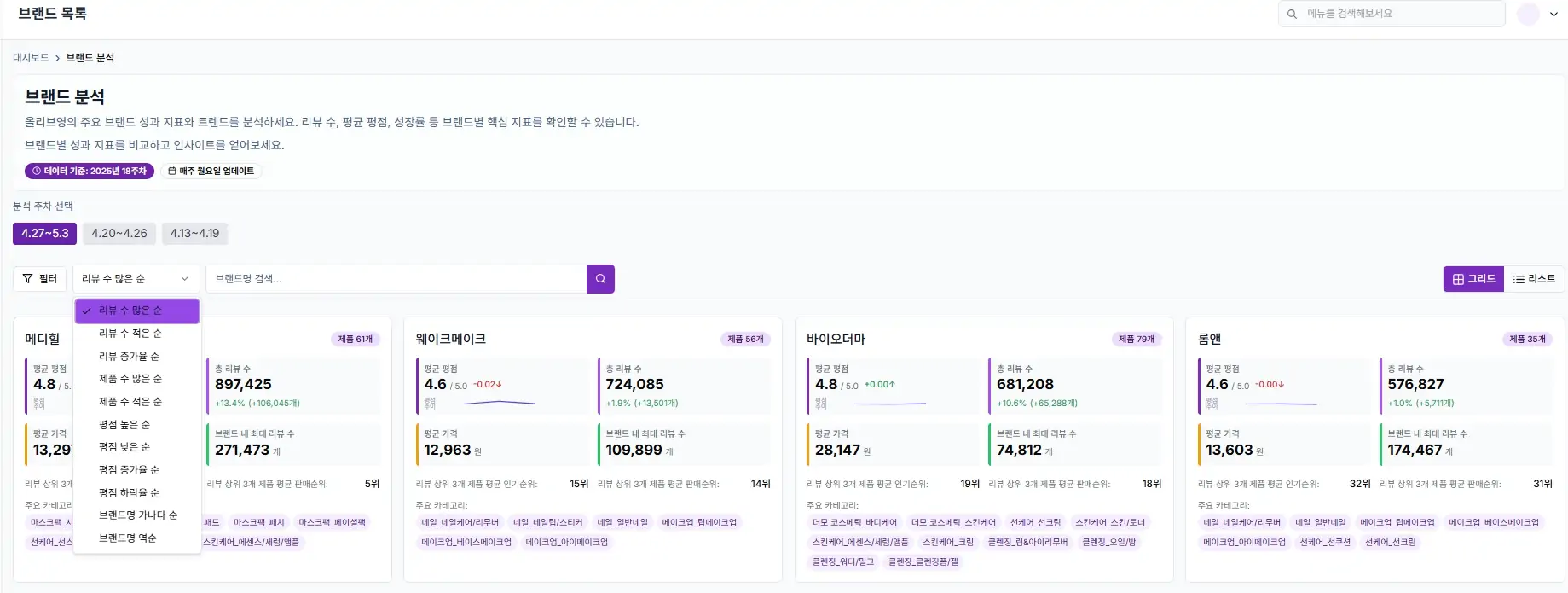Click the 매주 월요일 업데이트 badge
Image resolution: width=1568 pixels, height=593 pixels.
[211, 171]
